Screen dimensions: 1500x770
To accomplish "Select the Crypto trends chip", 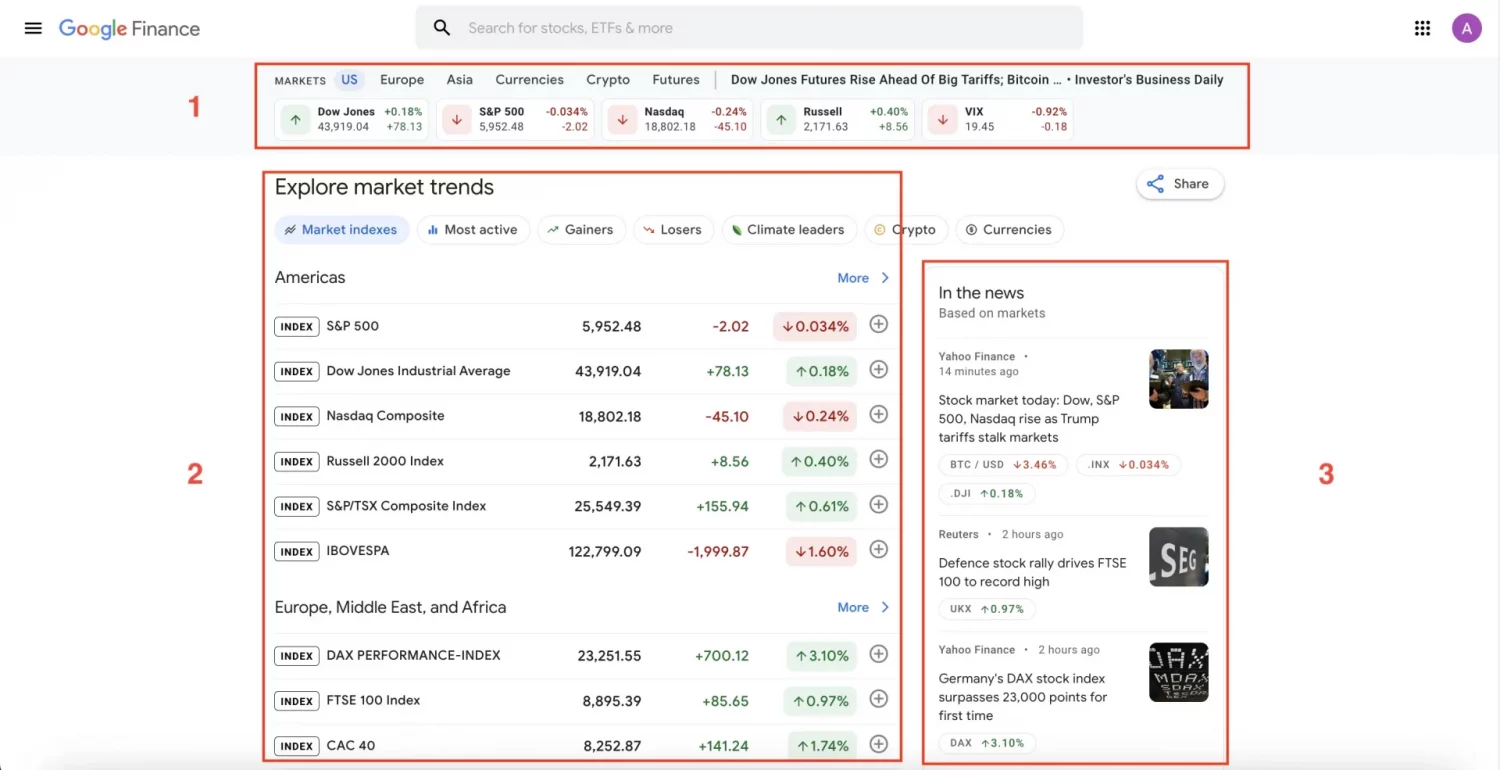I will tap(906, 230).
